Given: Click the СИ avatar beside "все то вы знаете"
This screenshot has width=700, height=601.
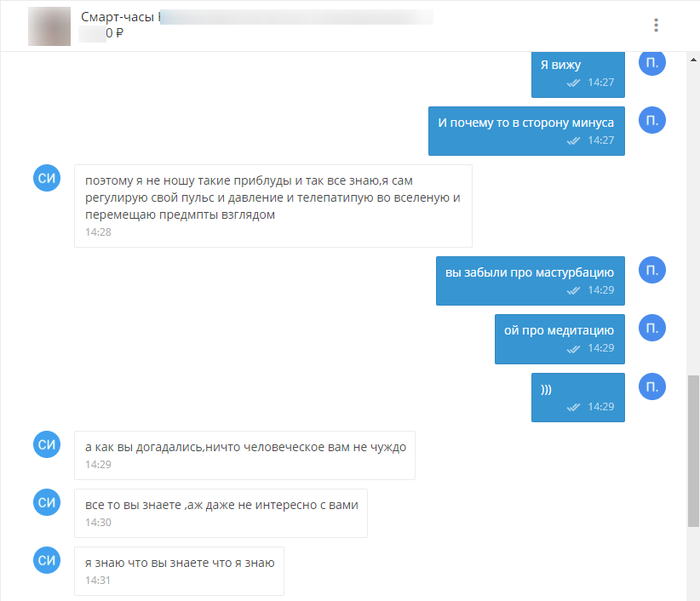Looking at the screenshot, I should click(47, 503).
